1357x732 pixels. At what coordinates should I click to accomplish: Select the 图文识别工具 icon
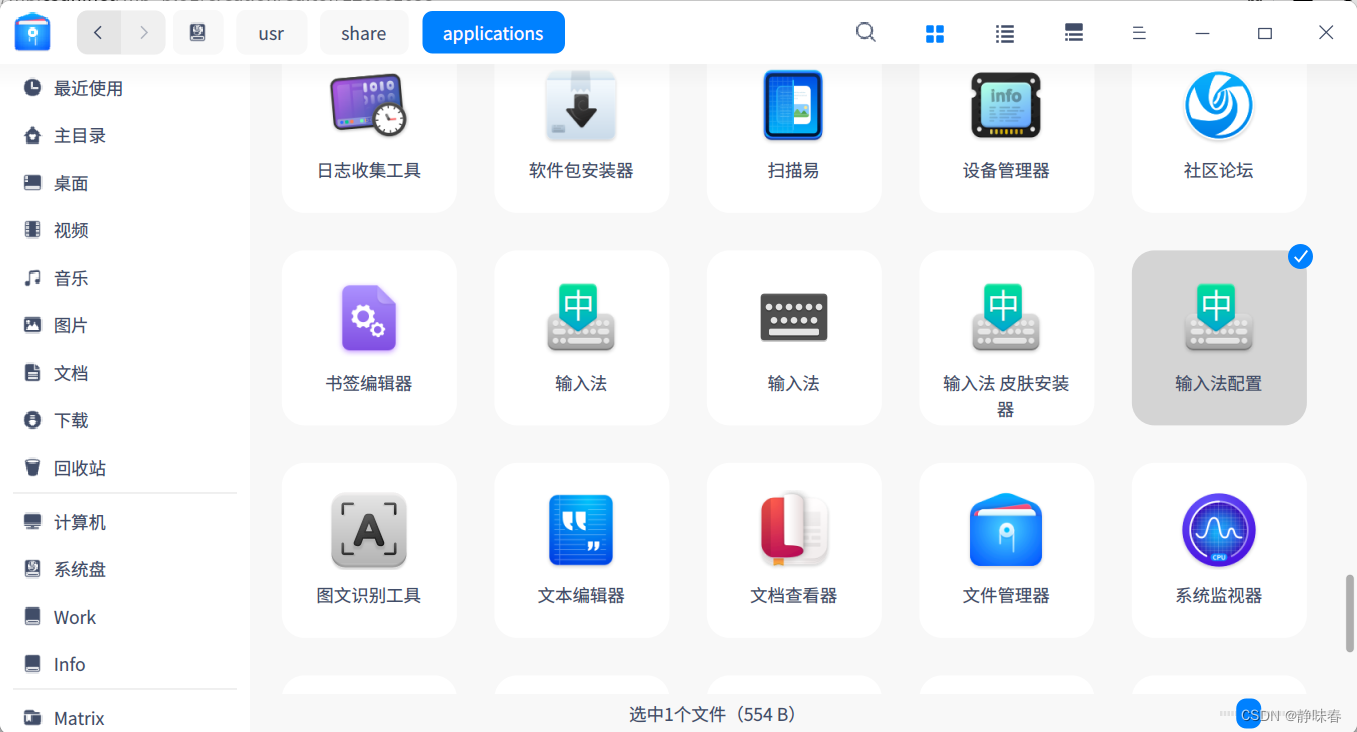pos(369,530)
